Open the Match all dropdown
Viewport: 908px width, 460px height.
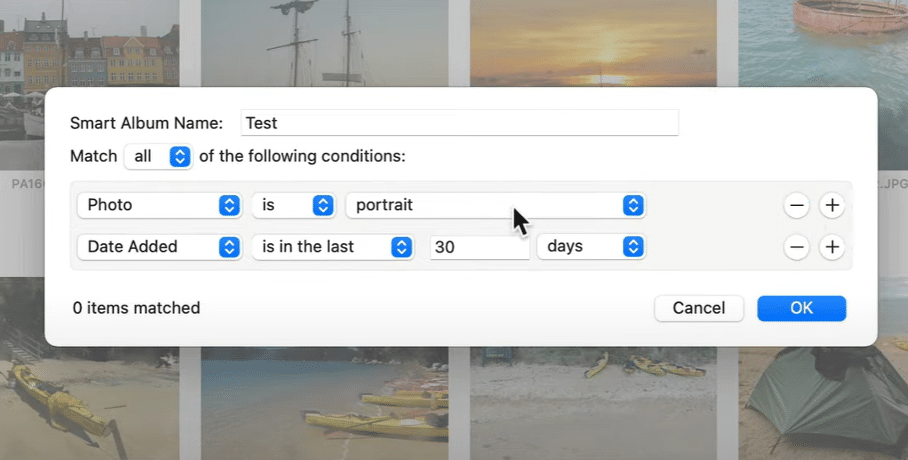point(158,156)
